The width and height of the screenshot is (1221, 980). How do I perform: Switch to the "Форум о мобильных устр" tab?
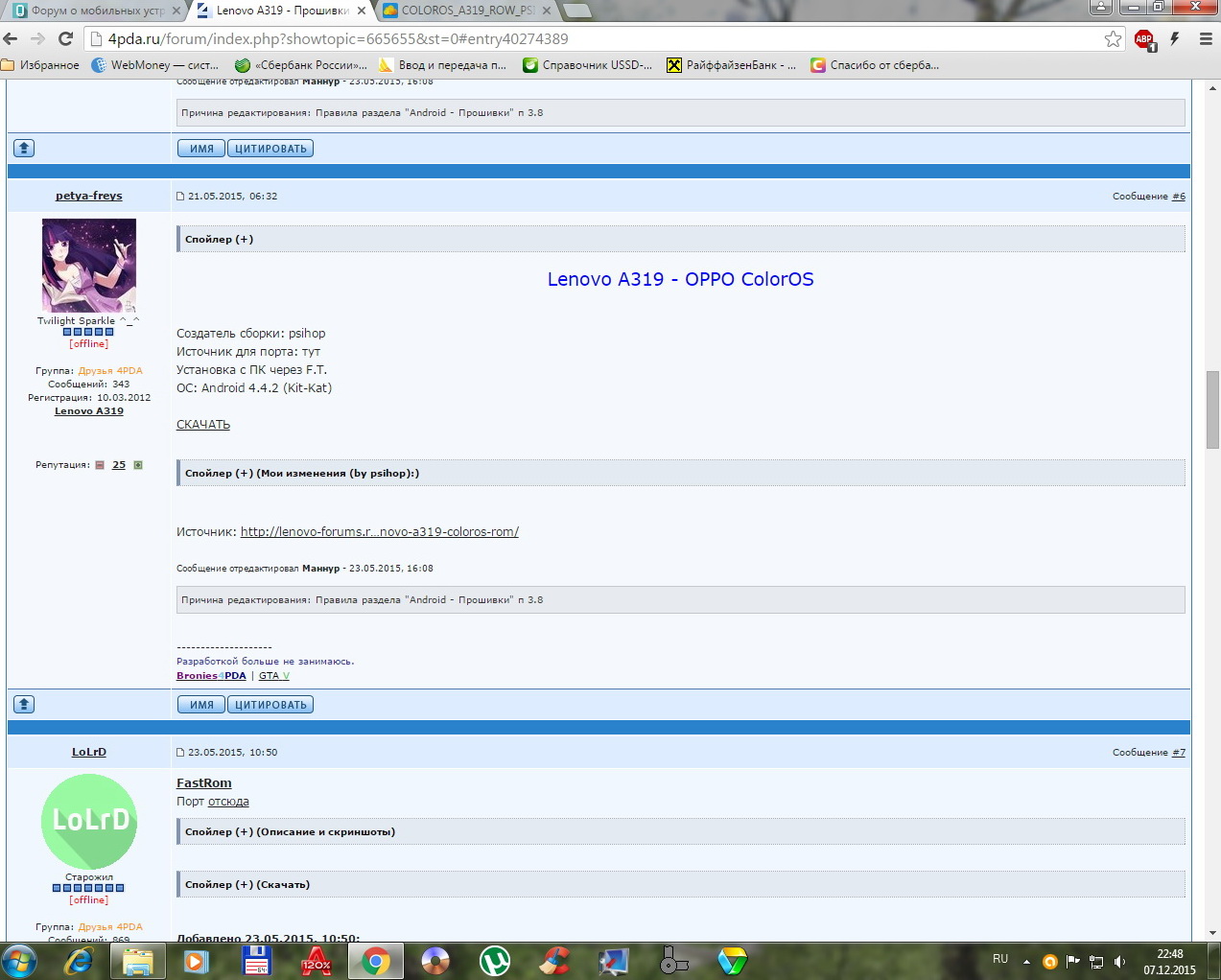96,11
